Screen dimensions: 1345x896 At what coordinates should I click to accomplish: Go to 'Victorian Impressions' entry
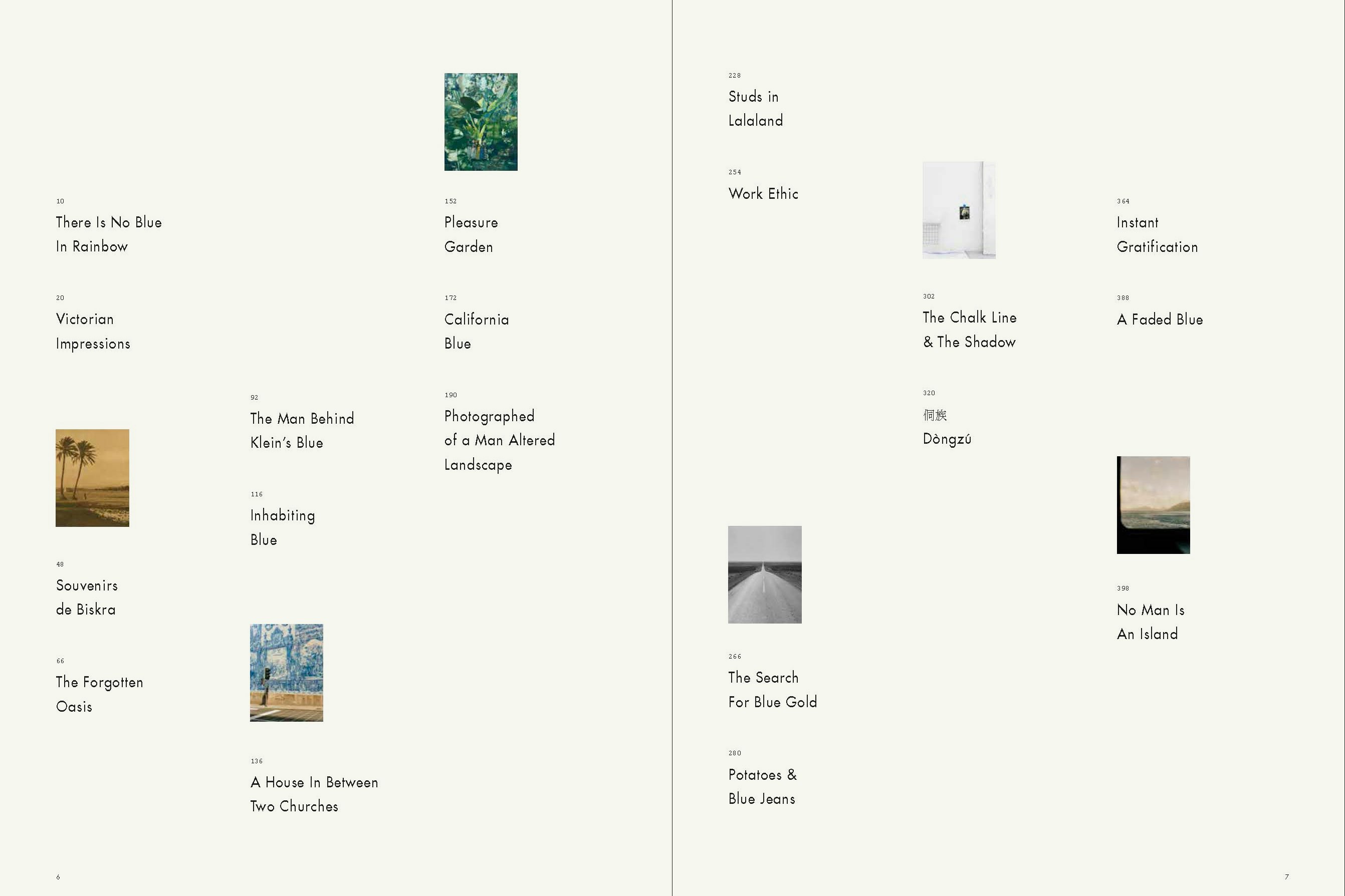93,331
